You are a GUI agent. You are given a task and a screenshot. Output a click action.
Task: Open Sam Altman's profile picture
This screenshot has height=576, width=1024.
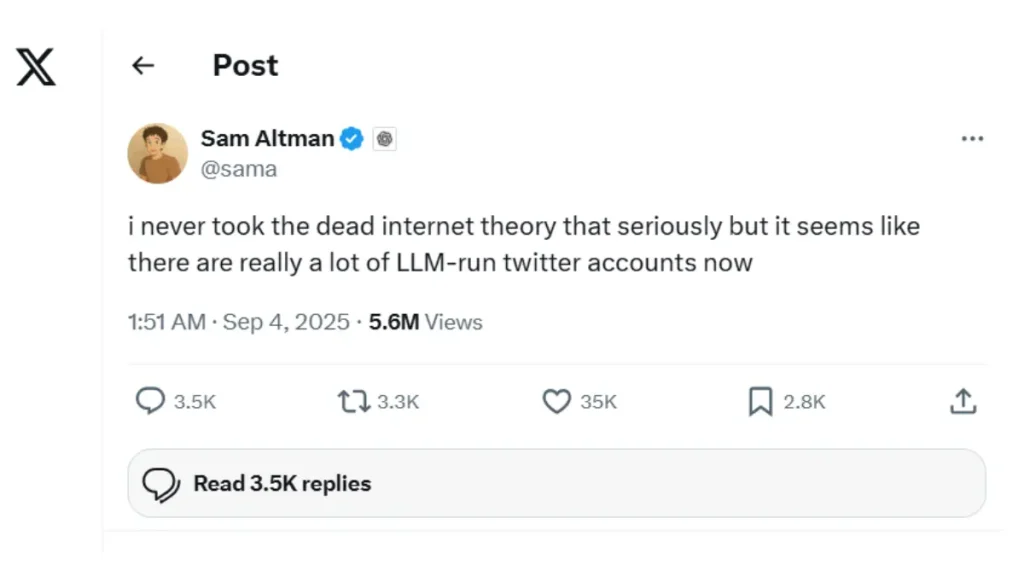157,153
